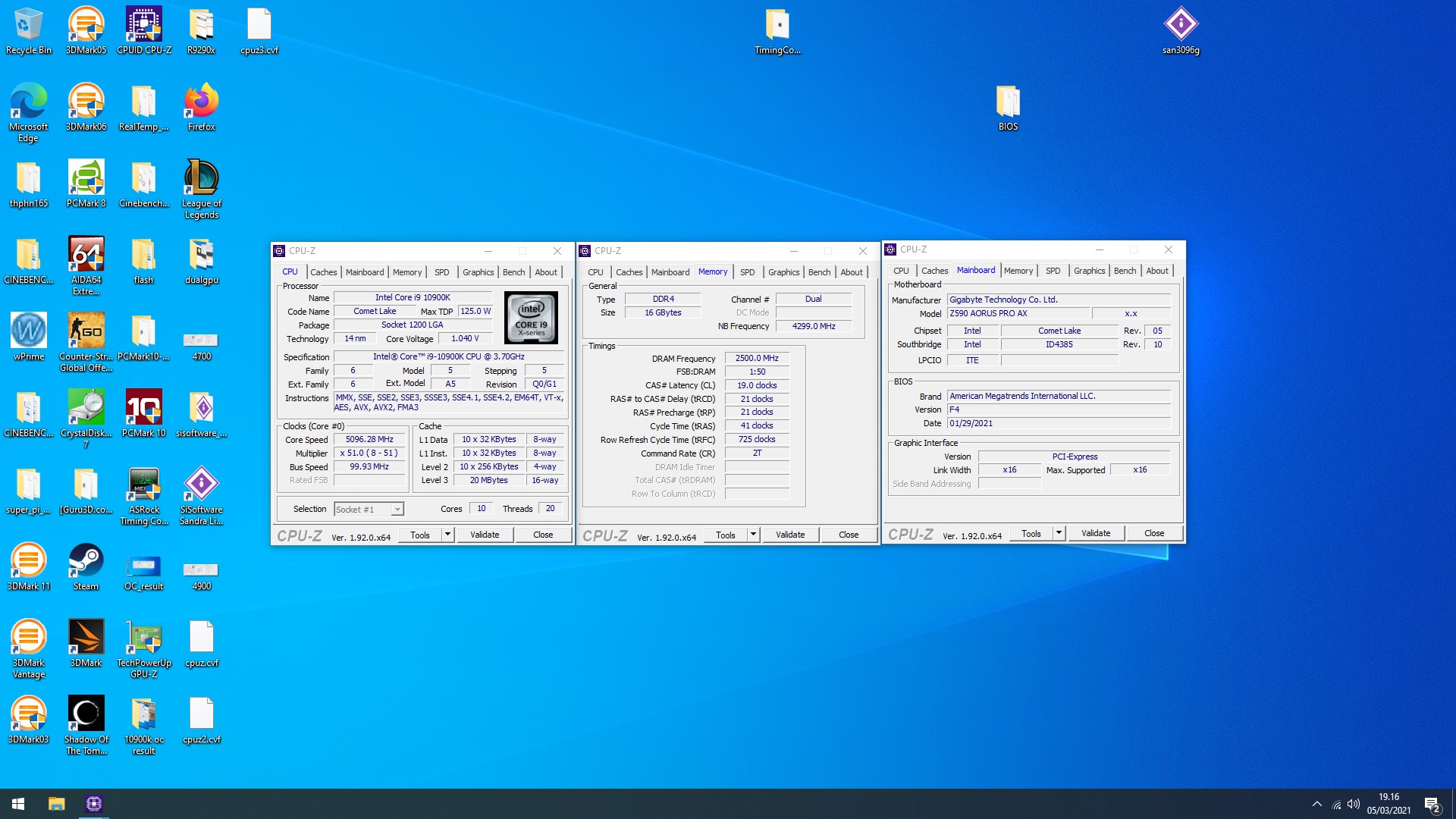The height and width of the screenshot is (819, 1456).
Task: Expand Tools dropdown arrow in Memory window
Action: point(753,535)
